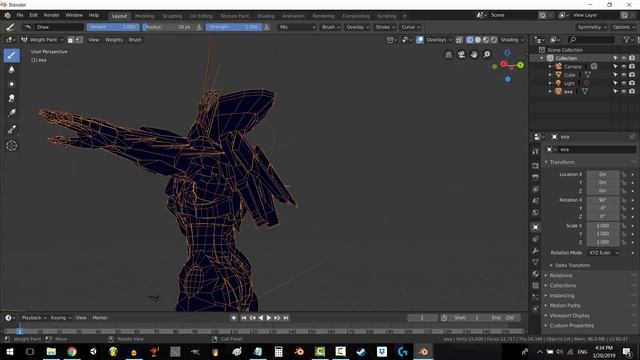Expand the Relations panel

(560, 276)
